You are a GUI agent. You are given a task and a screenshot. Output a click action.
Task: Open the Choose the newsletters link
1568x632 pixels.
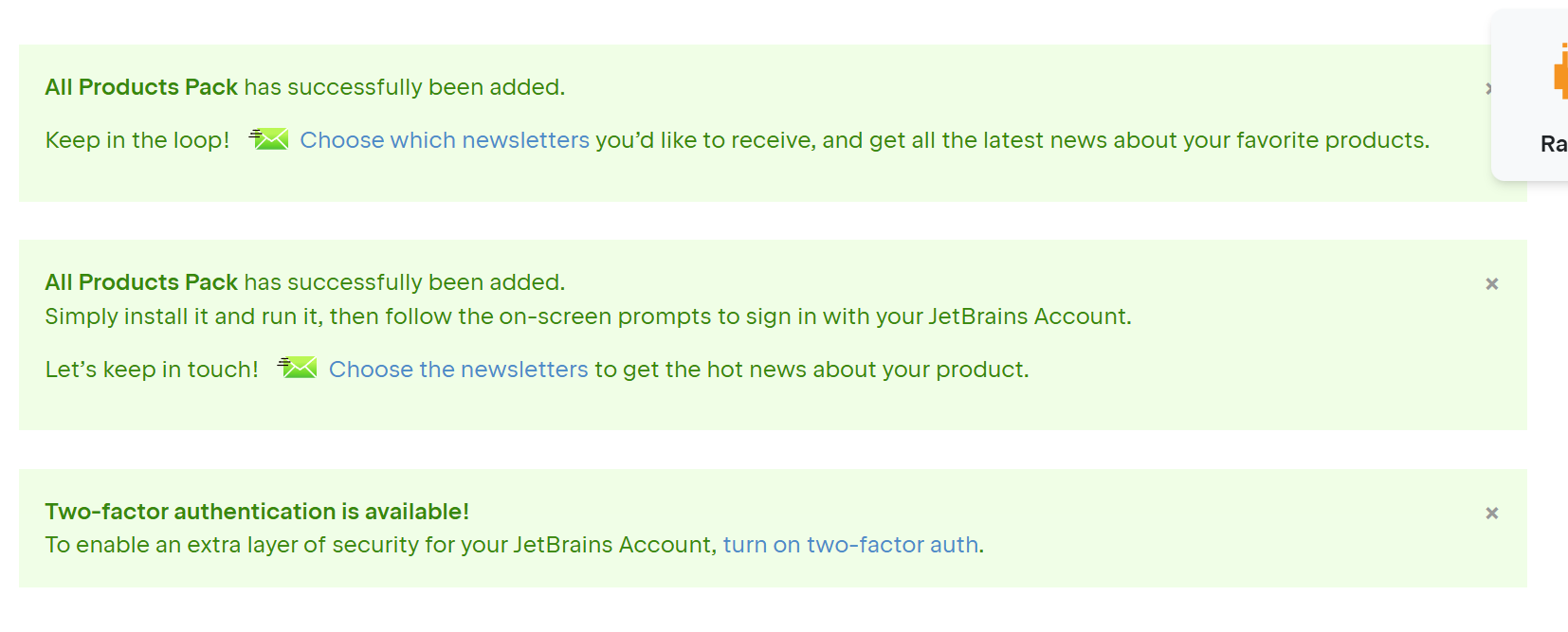459,370
